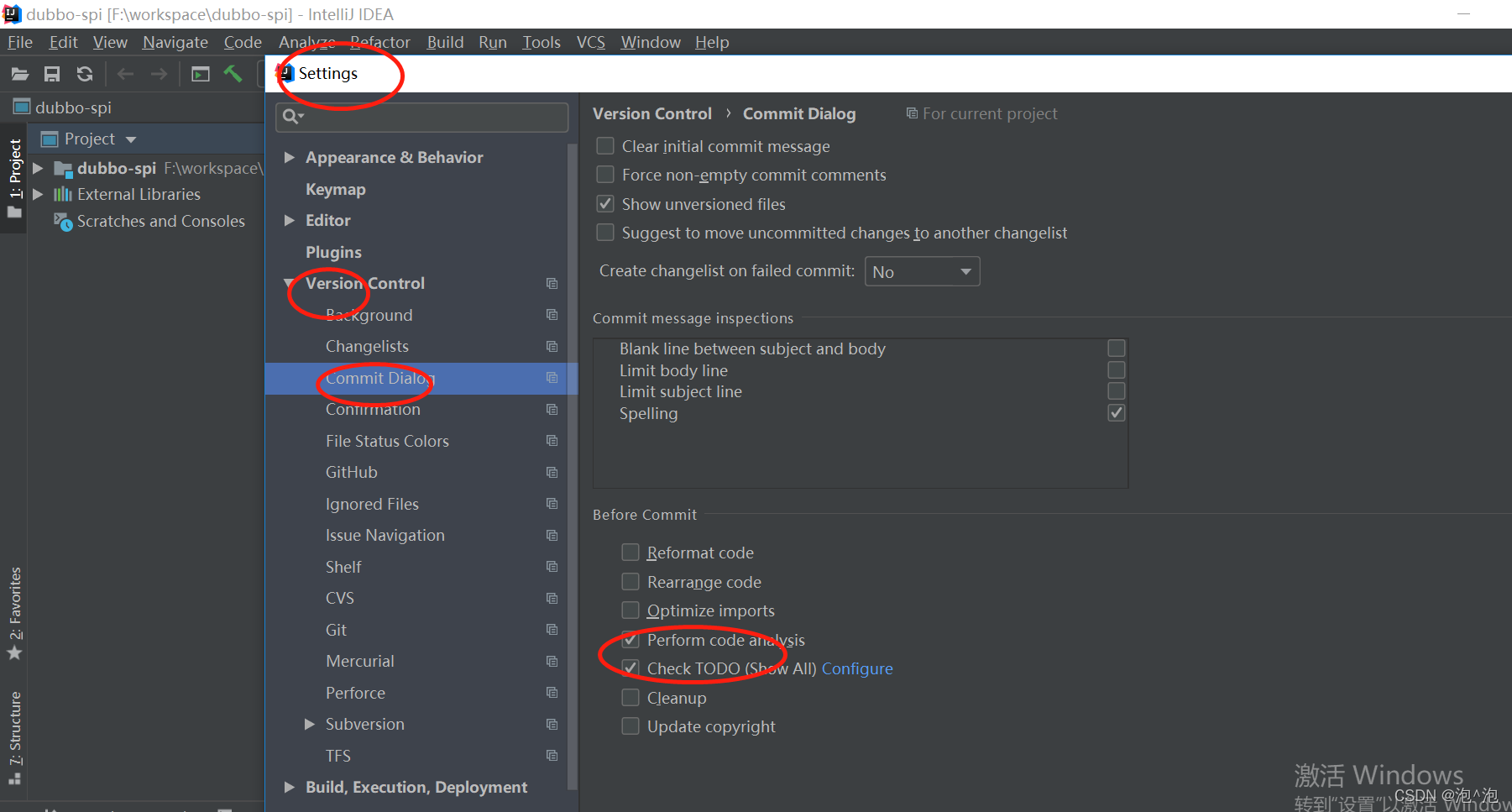Expand Build, Execution, Deployment section
1512x812 pixels.
click(289, 788)
